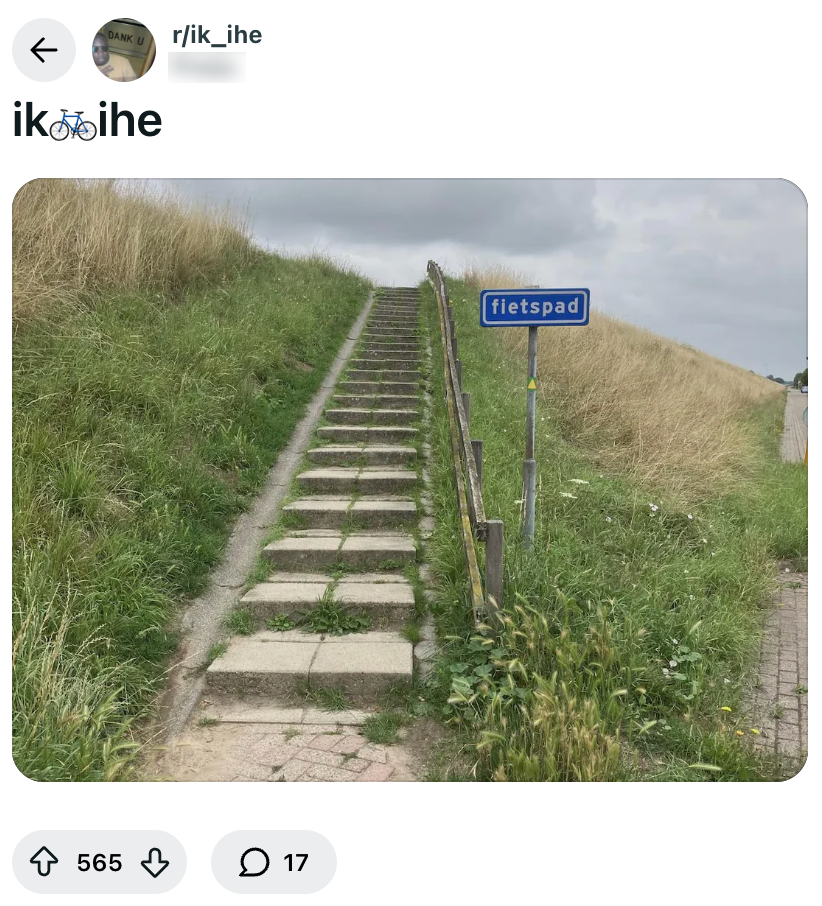The height and width of the screenshot is (906, 822).
Task: Open comments via the speech bubble icon
Action: 254,862
